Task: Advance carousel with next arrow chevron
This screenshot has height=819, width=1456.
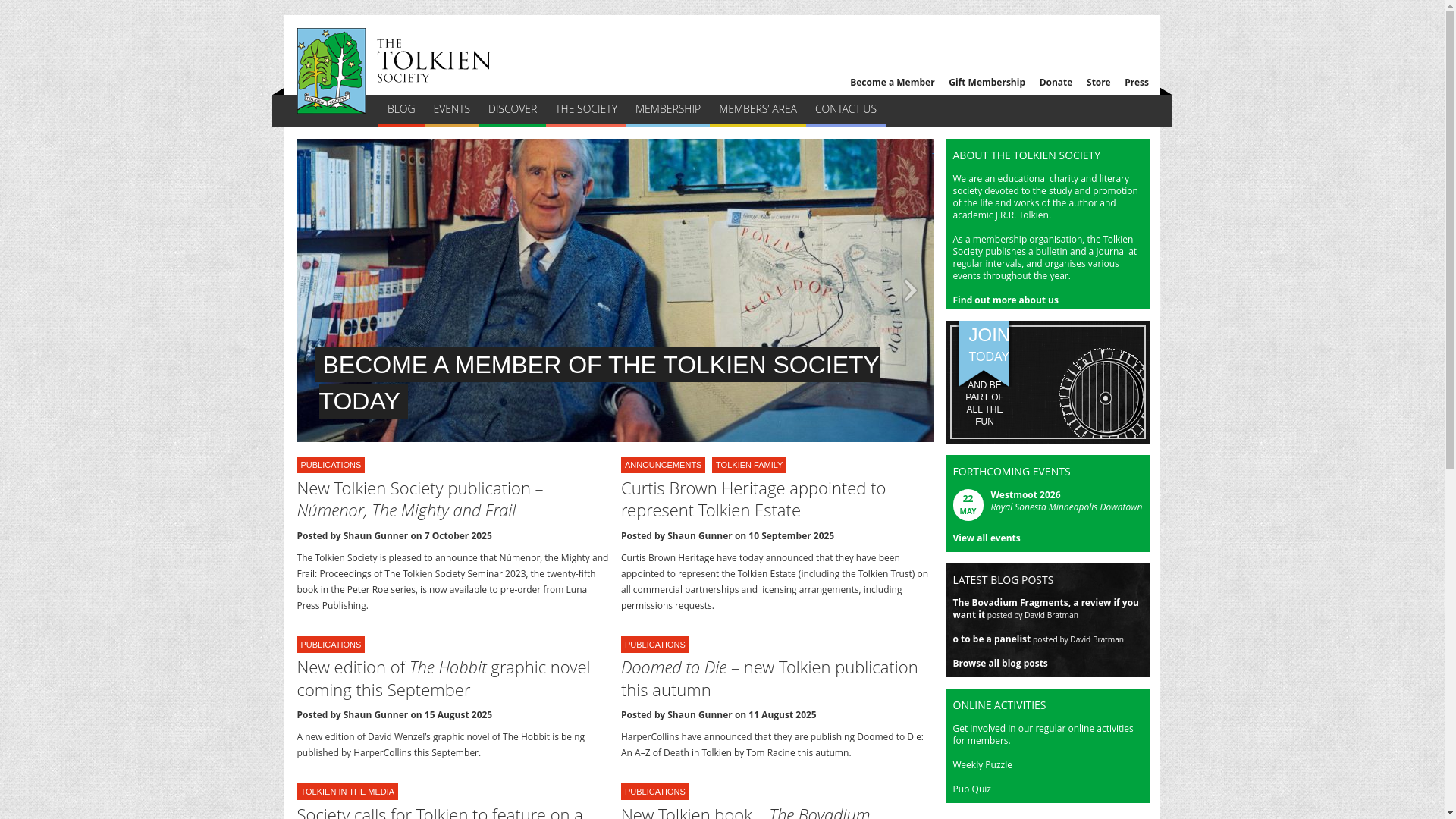Action: [910, 290]
